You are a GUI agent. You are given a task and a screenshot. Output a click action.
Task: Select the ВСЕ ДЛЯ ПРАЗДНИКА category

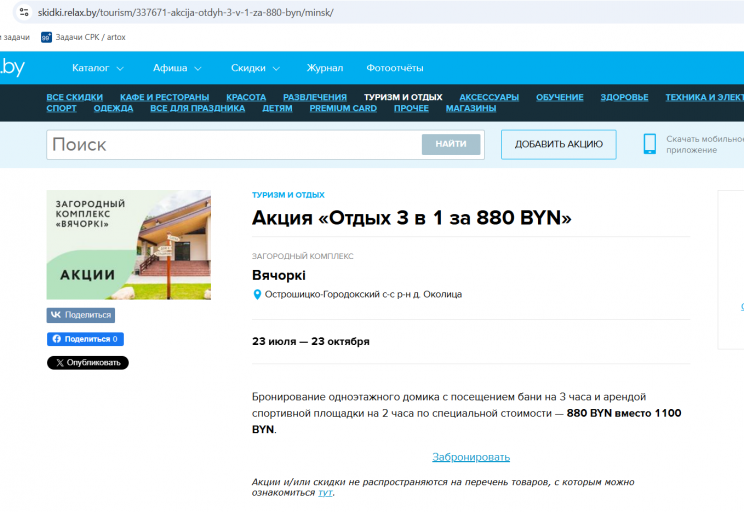(198, 108)
